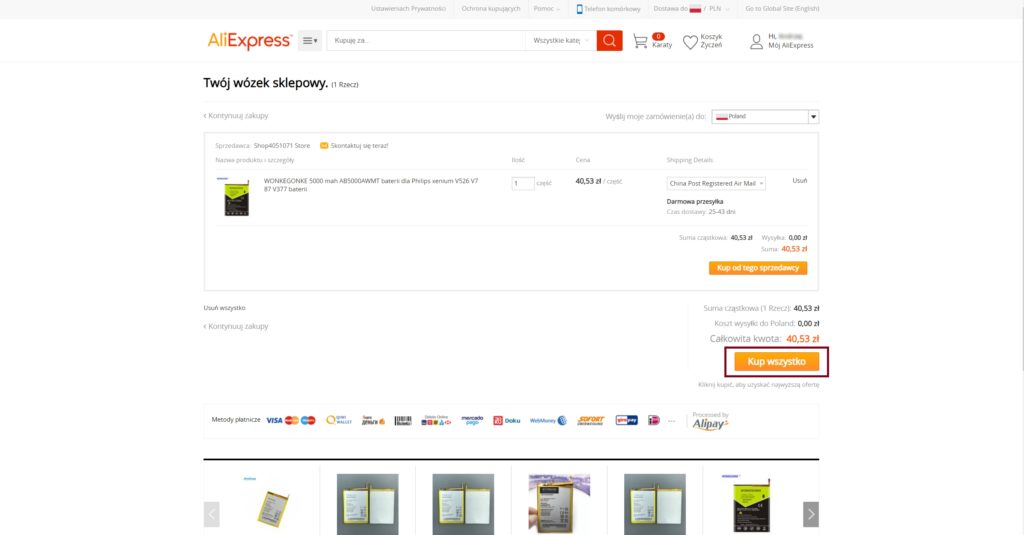Image resolution: width=1024 pixels, height=535 pixels.
Task: Open Ochrona kupujących in top bar
Action: pyautogui.click(x=490, y=9)
